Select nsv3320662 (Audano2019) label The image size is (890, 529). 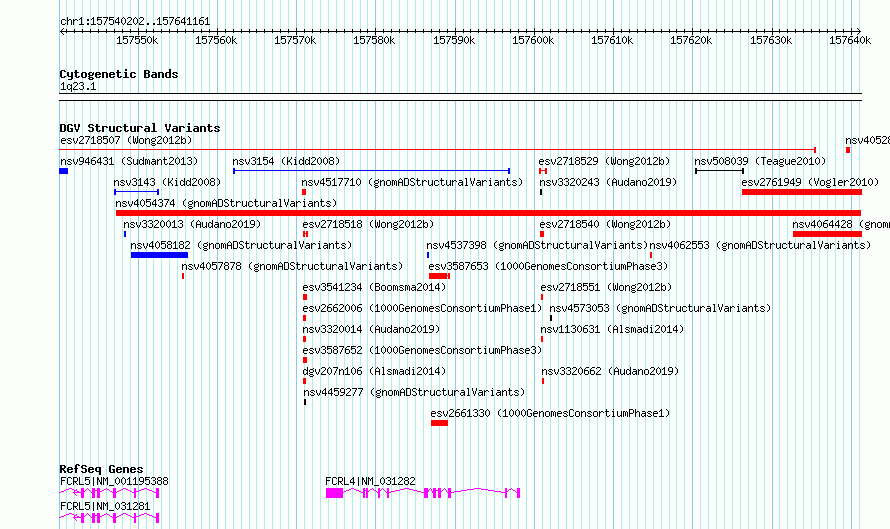tap(610, 371)
